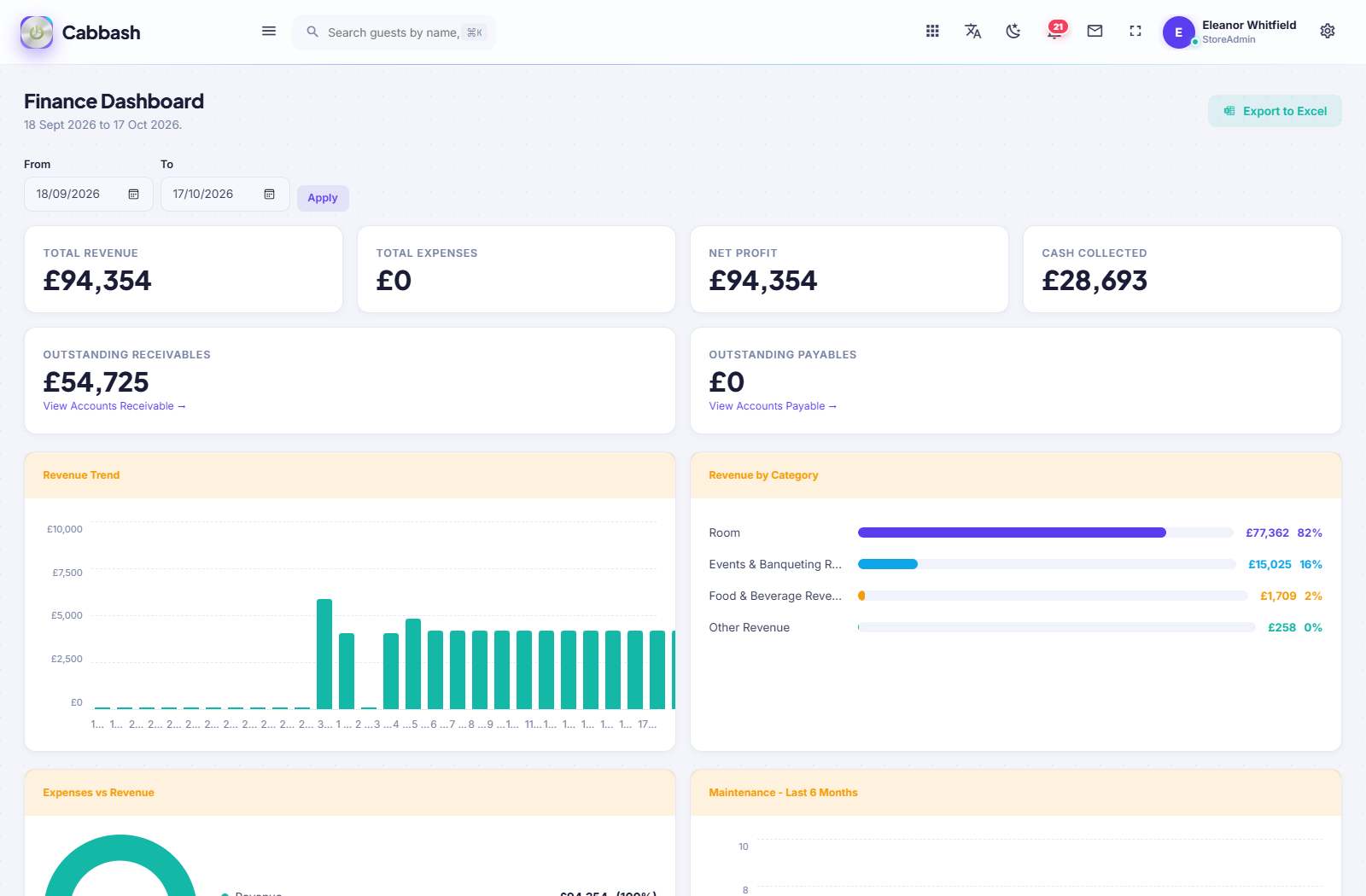
Task: Open To date calendar picker
Action: [x=270, y=195]
